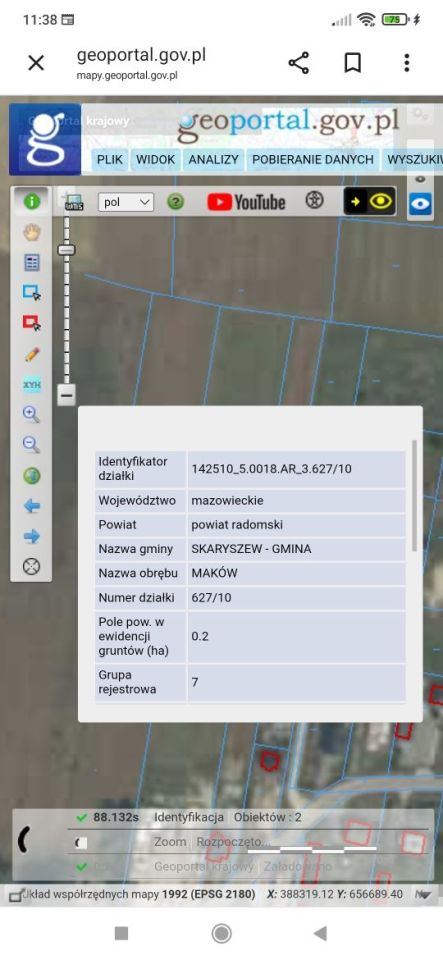Expand coordinate system options arrow
Image resolution: width=443 pixels, height=960 pixels.
coord(422,894)
